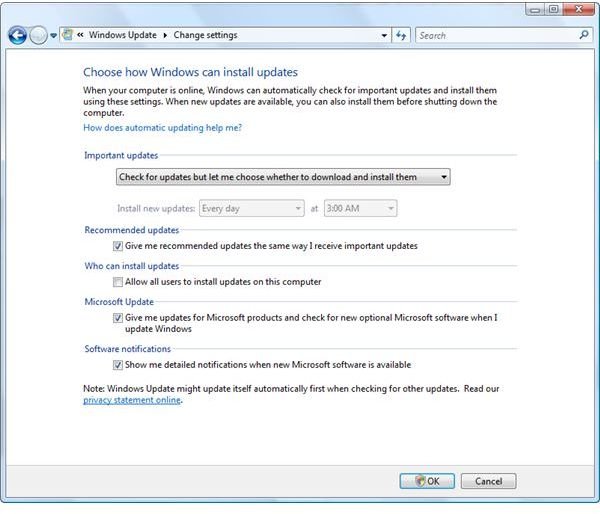Click the greyed Forward navigation arrow
600x514 pixels.
tap(38, 36)
